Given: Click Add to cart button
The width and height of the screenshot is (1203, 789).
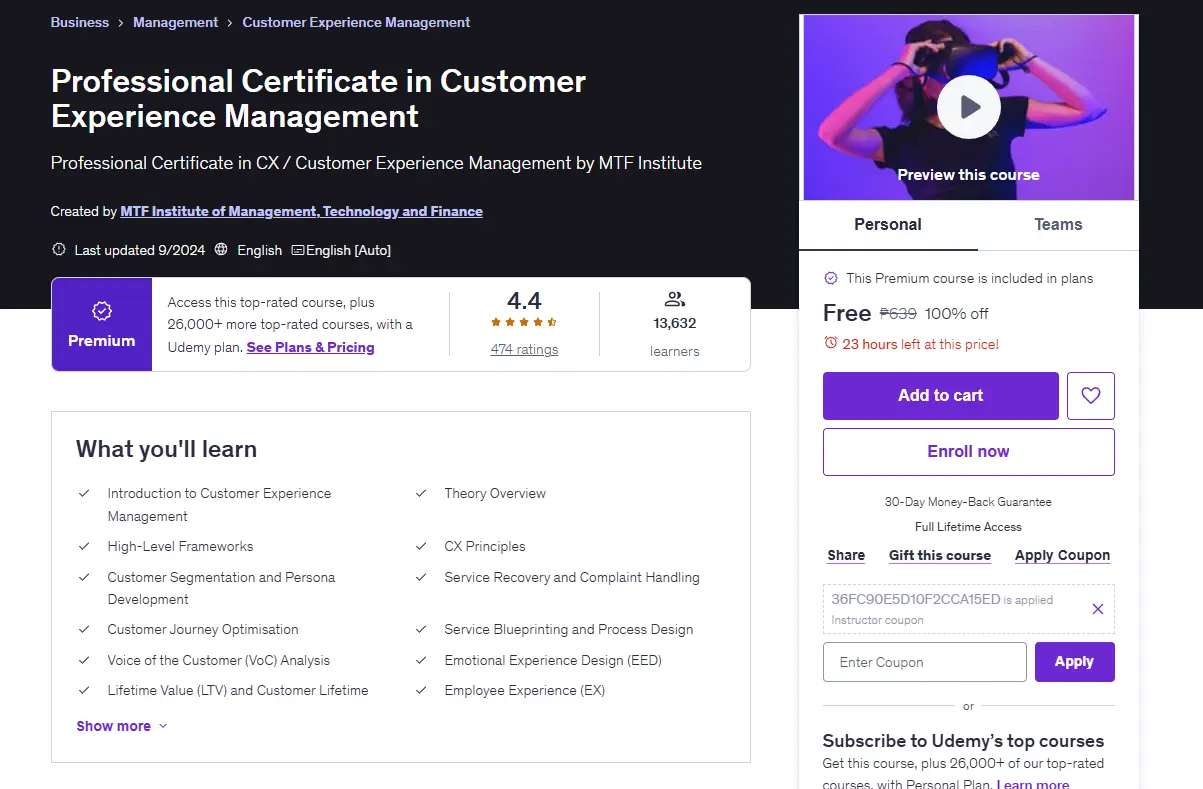Looking at the screenshot, I should pyautogui.click(x=940, y=396).
